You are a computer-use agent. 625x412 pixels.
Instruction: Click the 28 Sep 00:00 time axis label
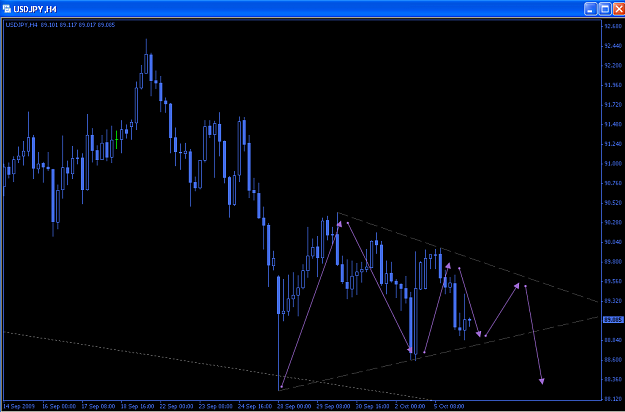pyautogui.click(x=295, y=406)
